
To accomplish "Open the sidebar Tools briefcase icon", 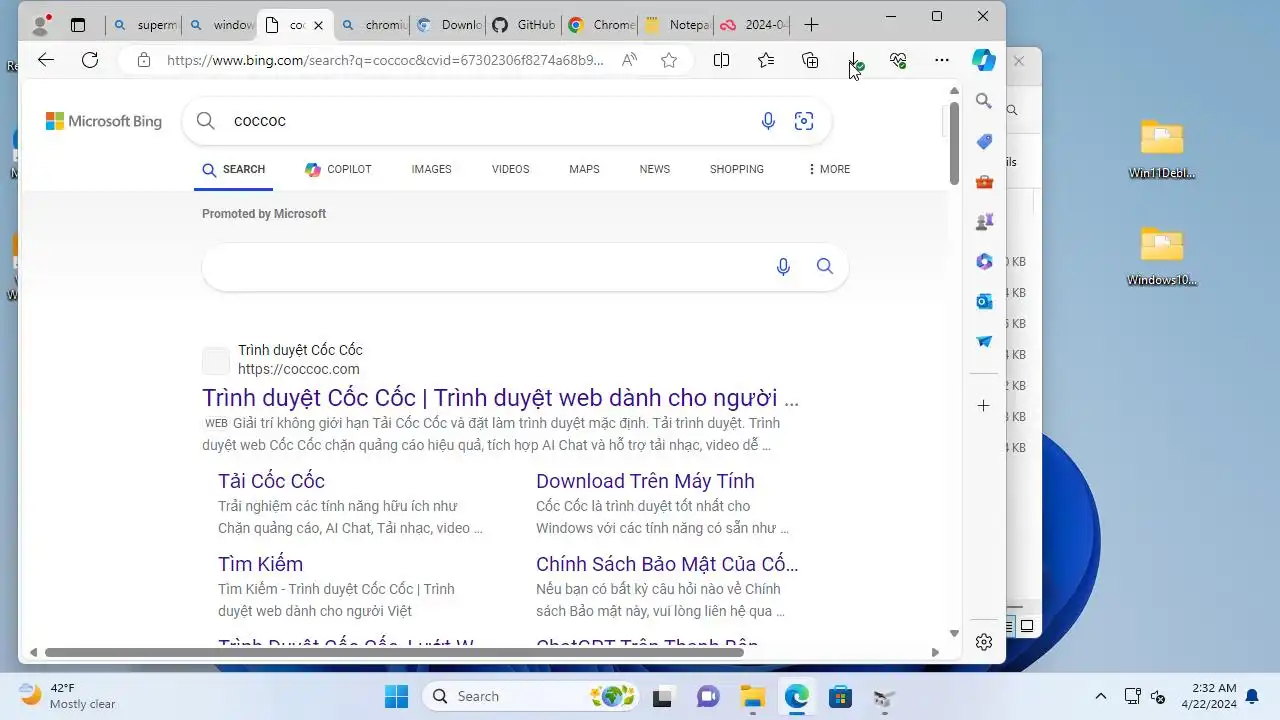I will 984,181.
